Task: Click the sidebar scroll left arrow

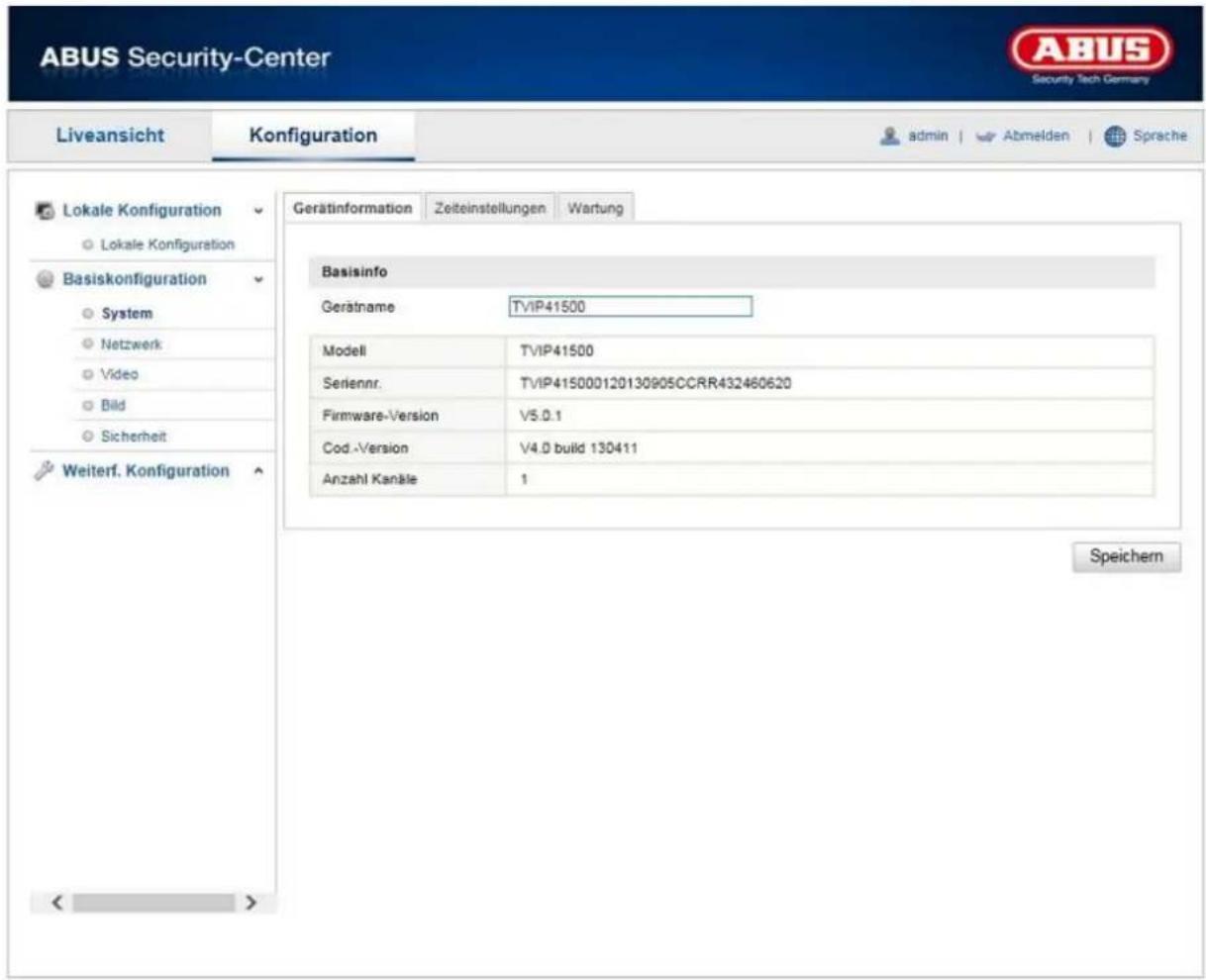Action: [x=56, y=903]
